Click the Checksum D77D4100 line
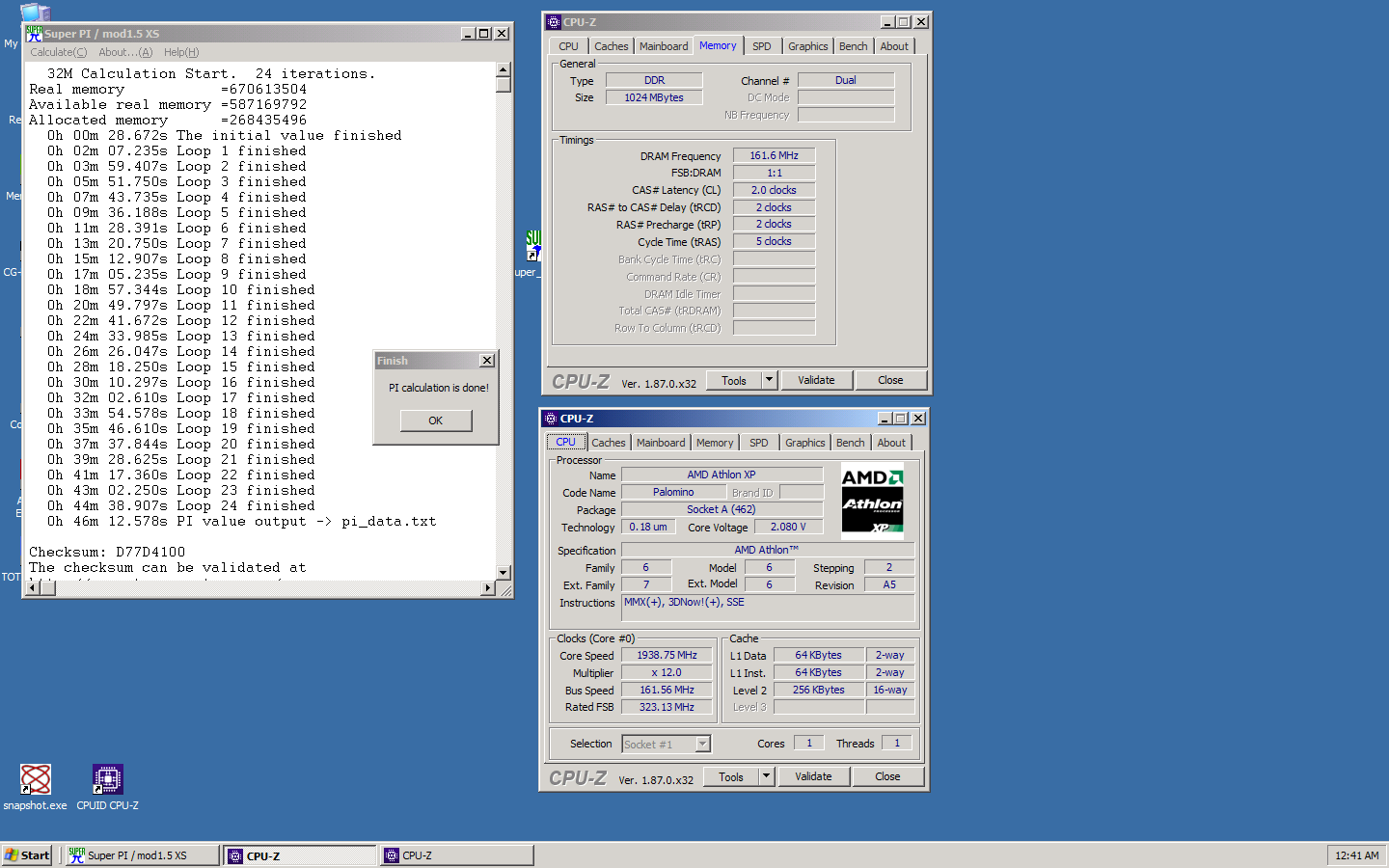Image resolution: width=1389 pixels, height=868 pixels. click(x=107, y=552)
